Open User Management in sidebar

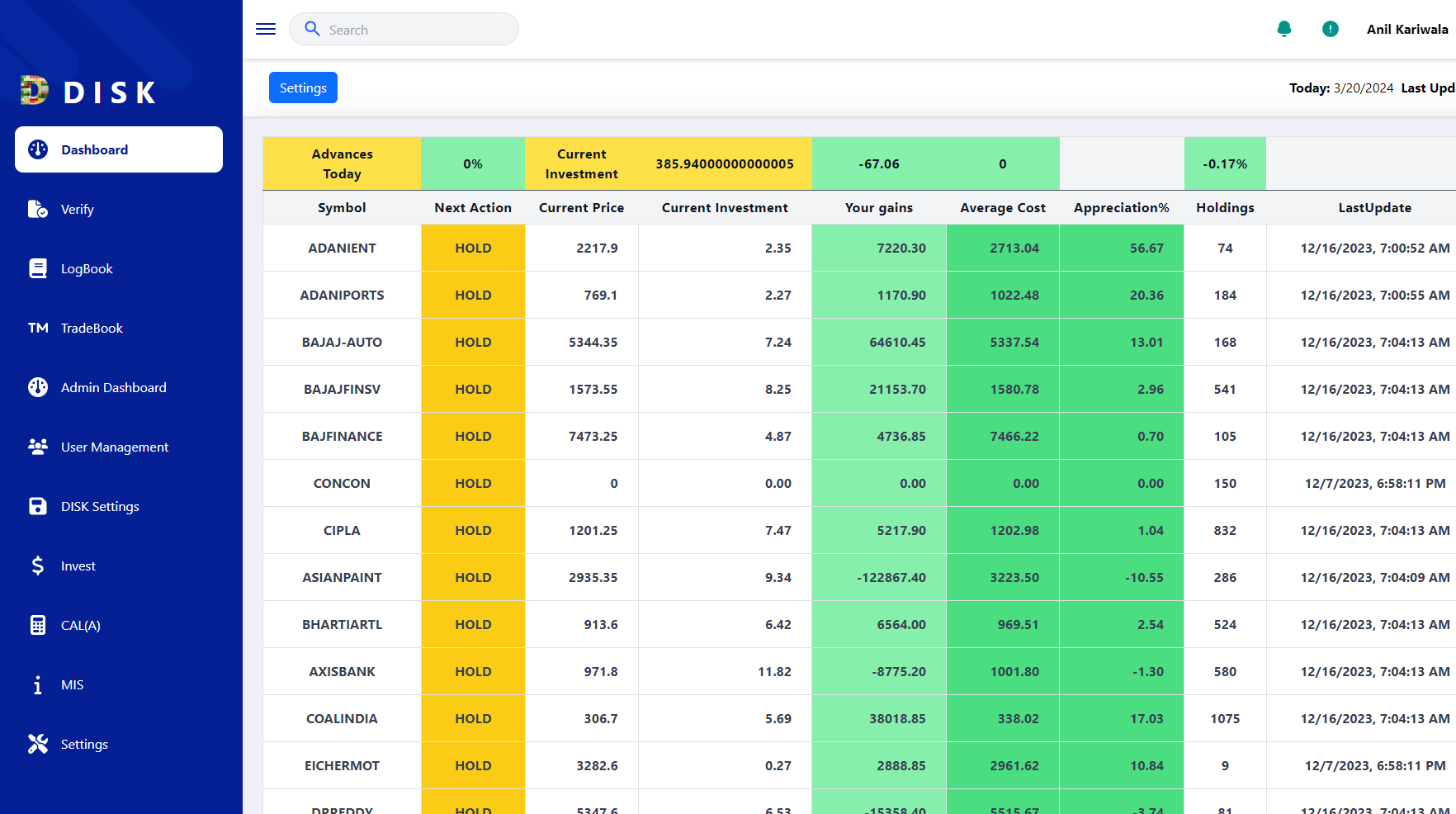114,447
